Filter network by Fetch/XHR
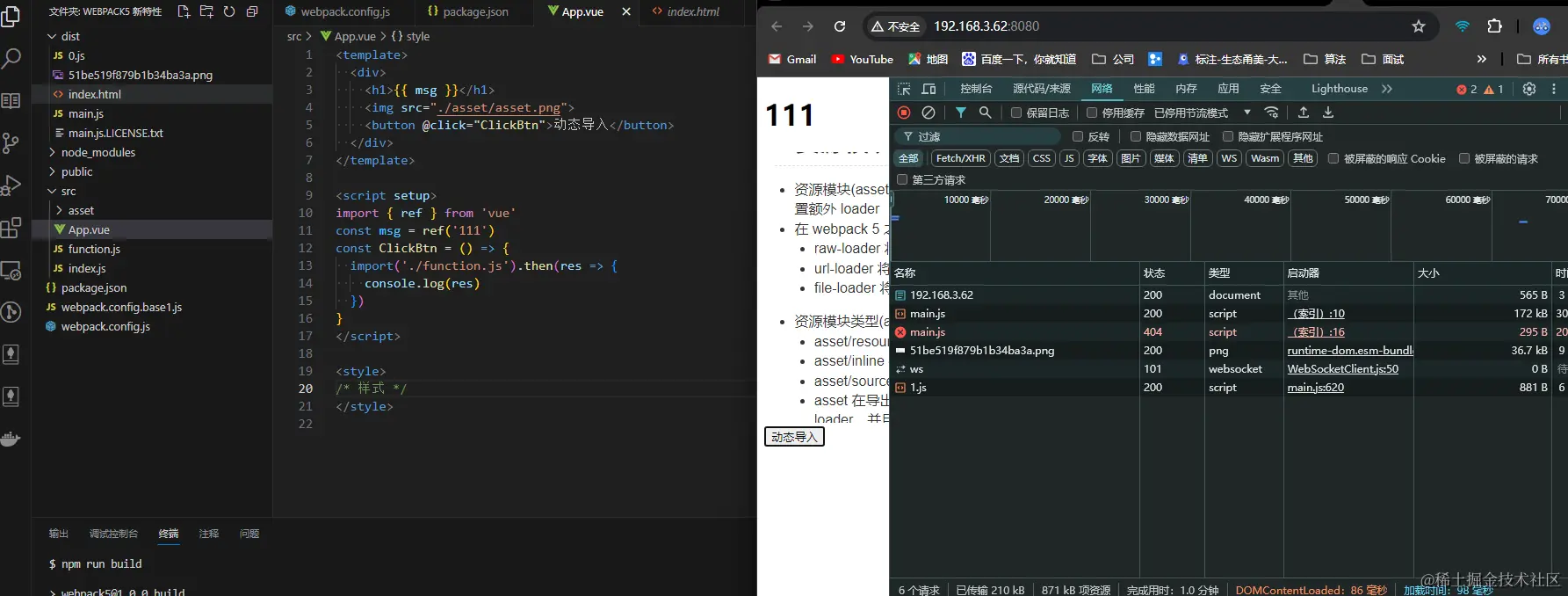 pos(961,158)
